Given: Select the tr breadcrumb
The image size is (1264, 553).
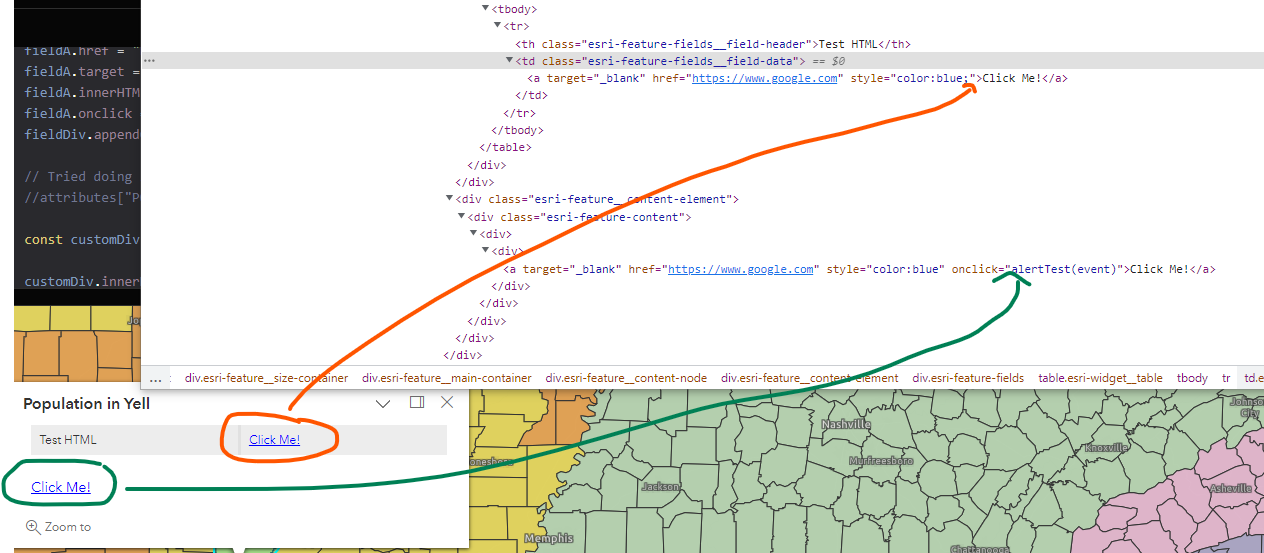Looking at the screenshot, I should click(x=1226, y=378).
